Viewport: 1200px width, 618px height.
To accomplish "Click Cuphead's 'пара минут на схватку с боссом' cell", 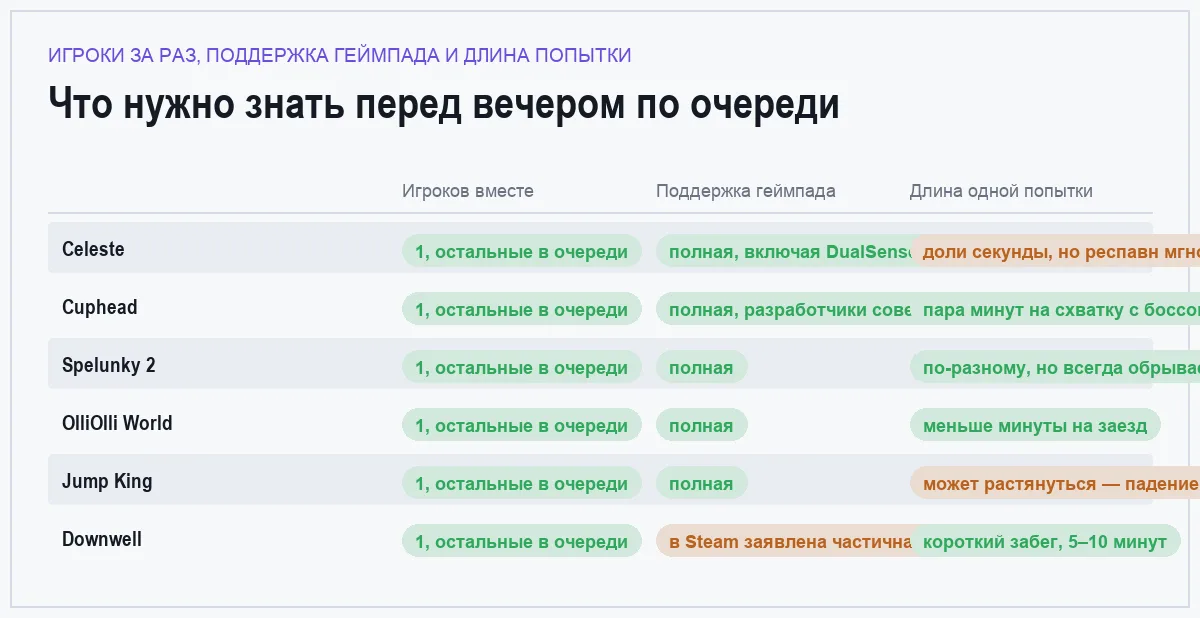I will tap(1055, 309).
